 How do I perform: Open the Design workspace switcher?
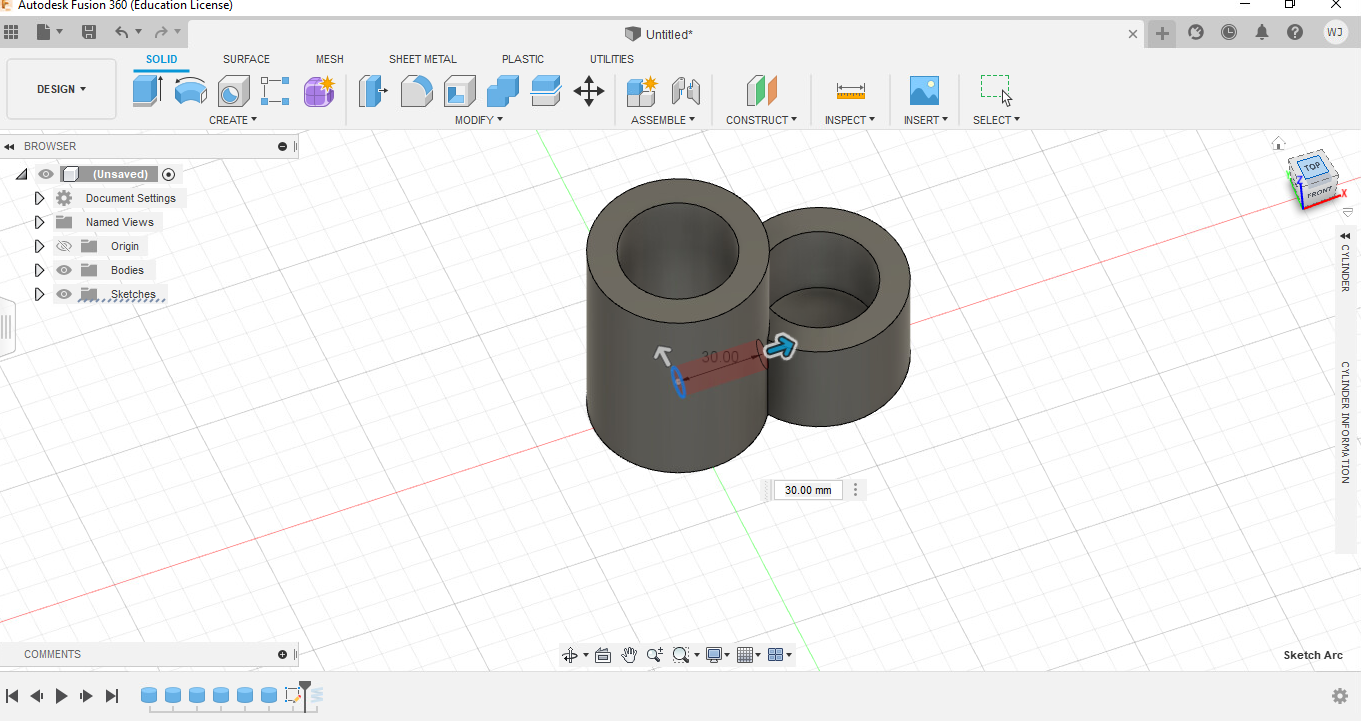[61, 89]
